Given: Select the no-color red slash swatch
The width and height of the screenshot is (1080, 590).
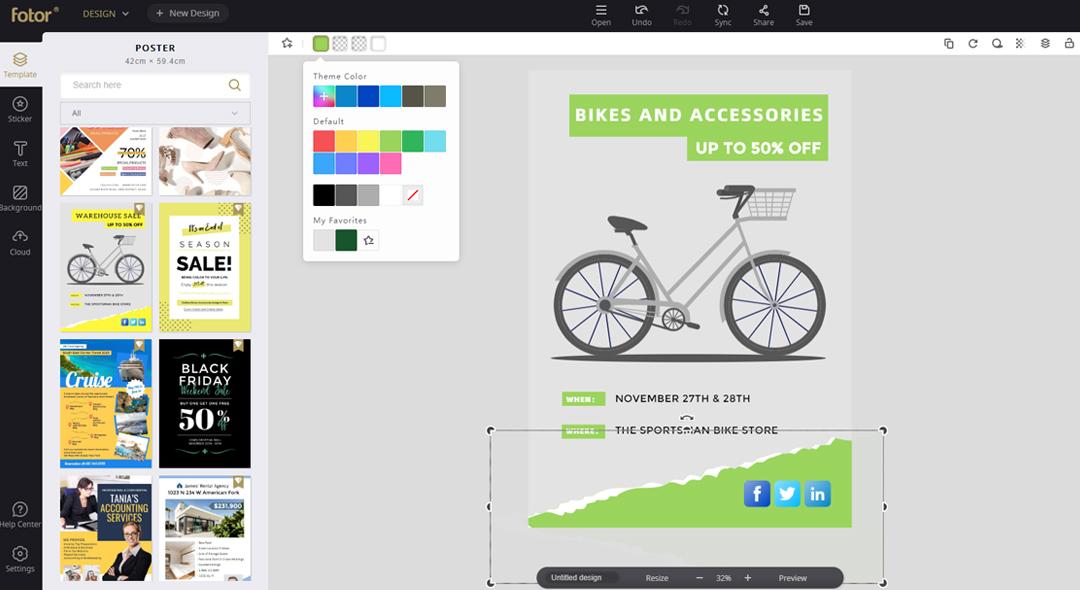Looking at the screenshot, I should pyautogui.click(x=412, y=195).
